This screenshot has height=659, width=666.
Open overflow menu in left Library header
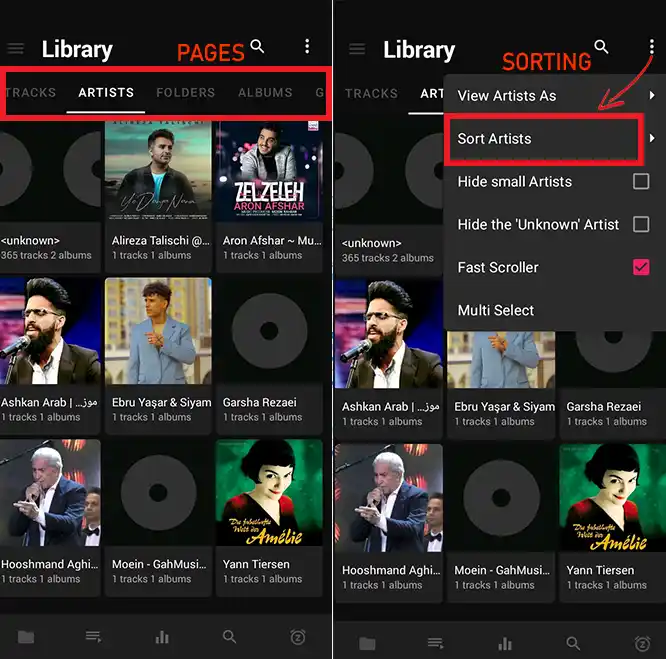tap(307, 46)
